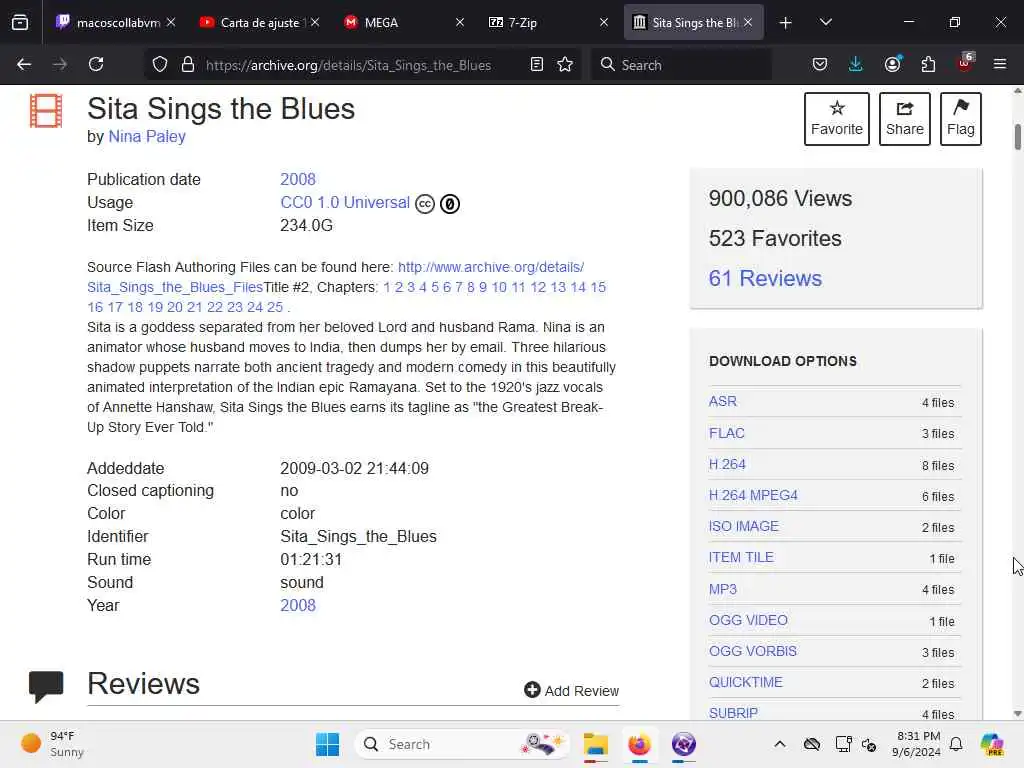
Task: Open the OGG VORBIS download option
Action: [752, 651]
